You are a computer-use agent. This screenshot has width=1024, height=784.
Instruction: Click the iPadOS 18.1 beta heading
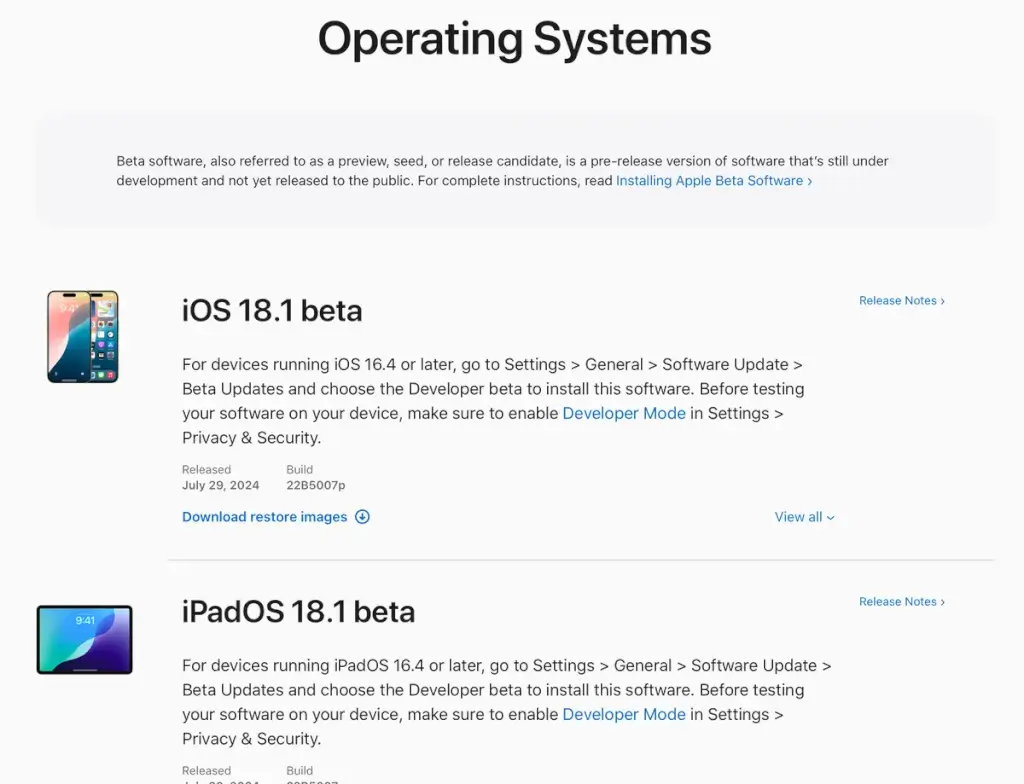298,612
